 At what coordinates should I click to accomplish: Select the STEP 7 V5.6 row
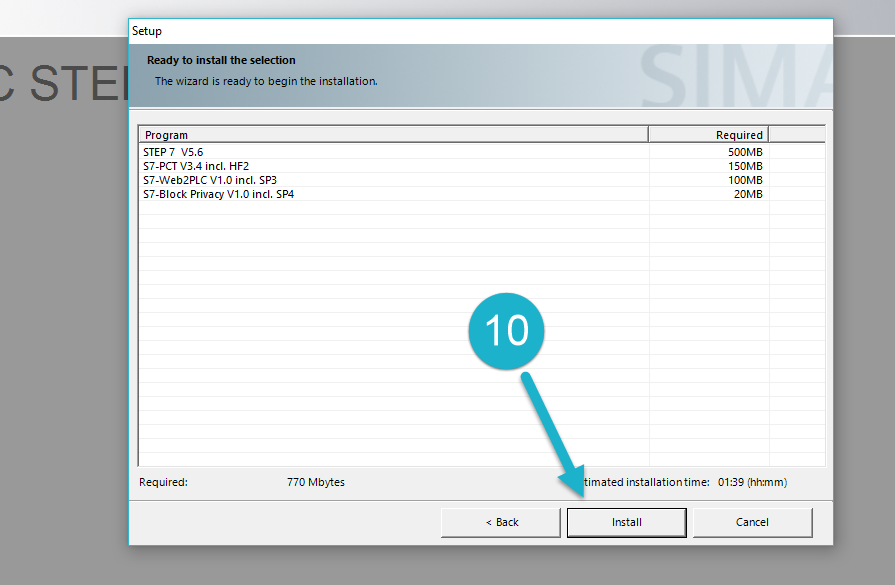(x=482, y=152)
